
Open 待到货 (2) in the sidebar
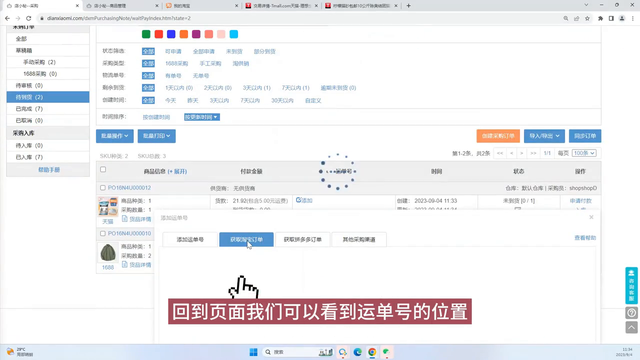(x=48, y=97)
